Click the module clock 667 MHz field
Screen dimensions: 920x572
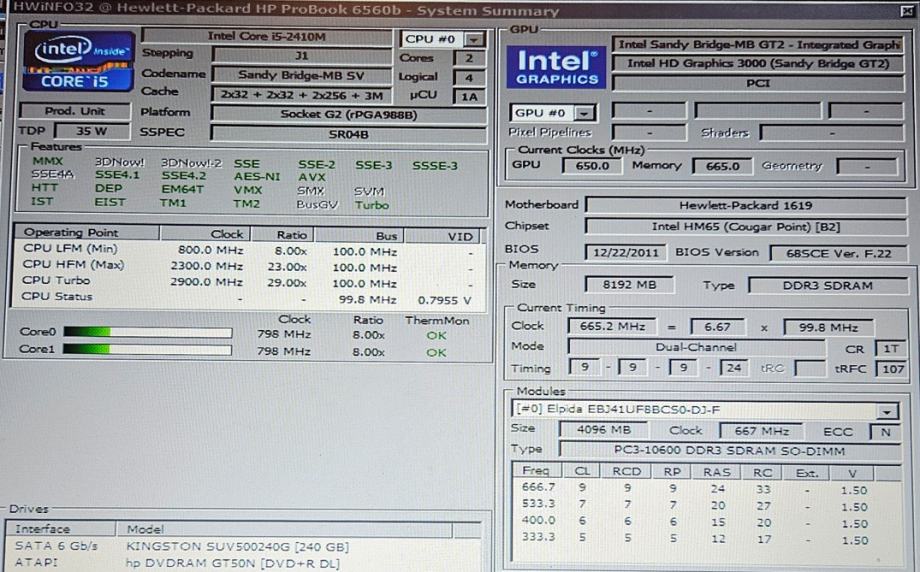761,431
